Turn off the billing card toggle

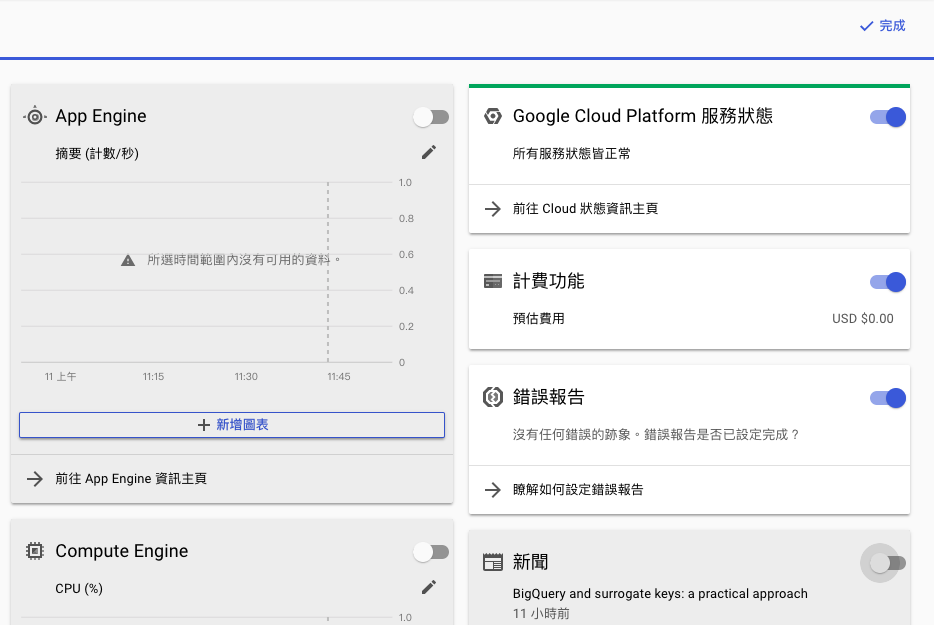[888, 282]
